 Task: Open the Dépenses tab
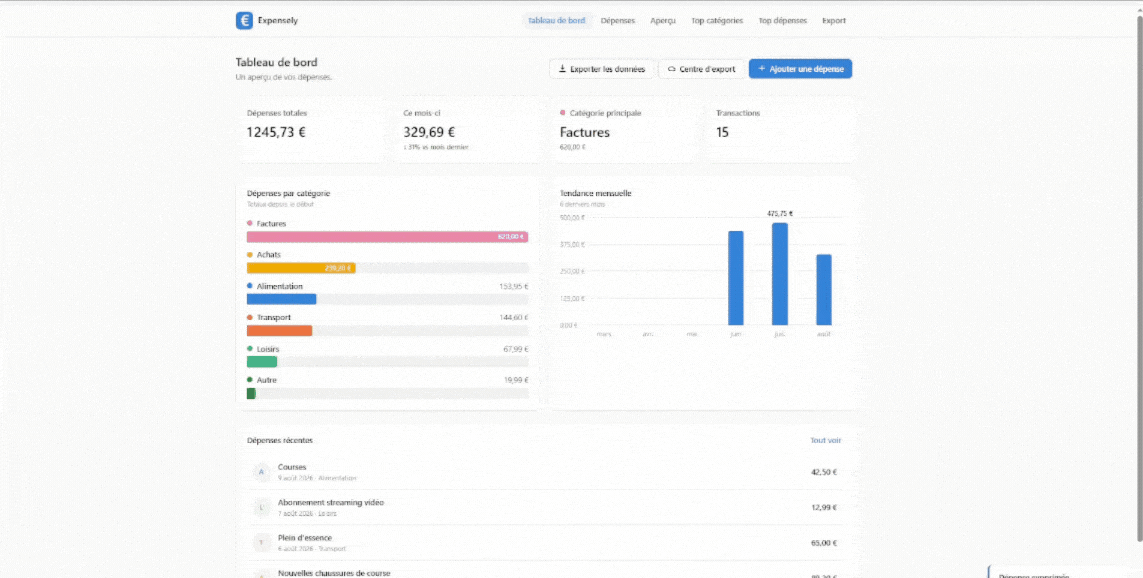[617, 20]
